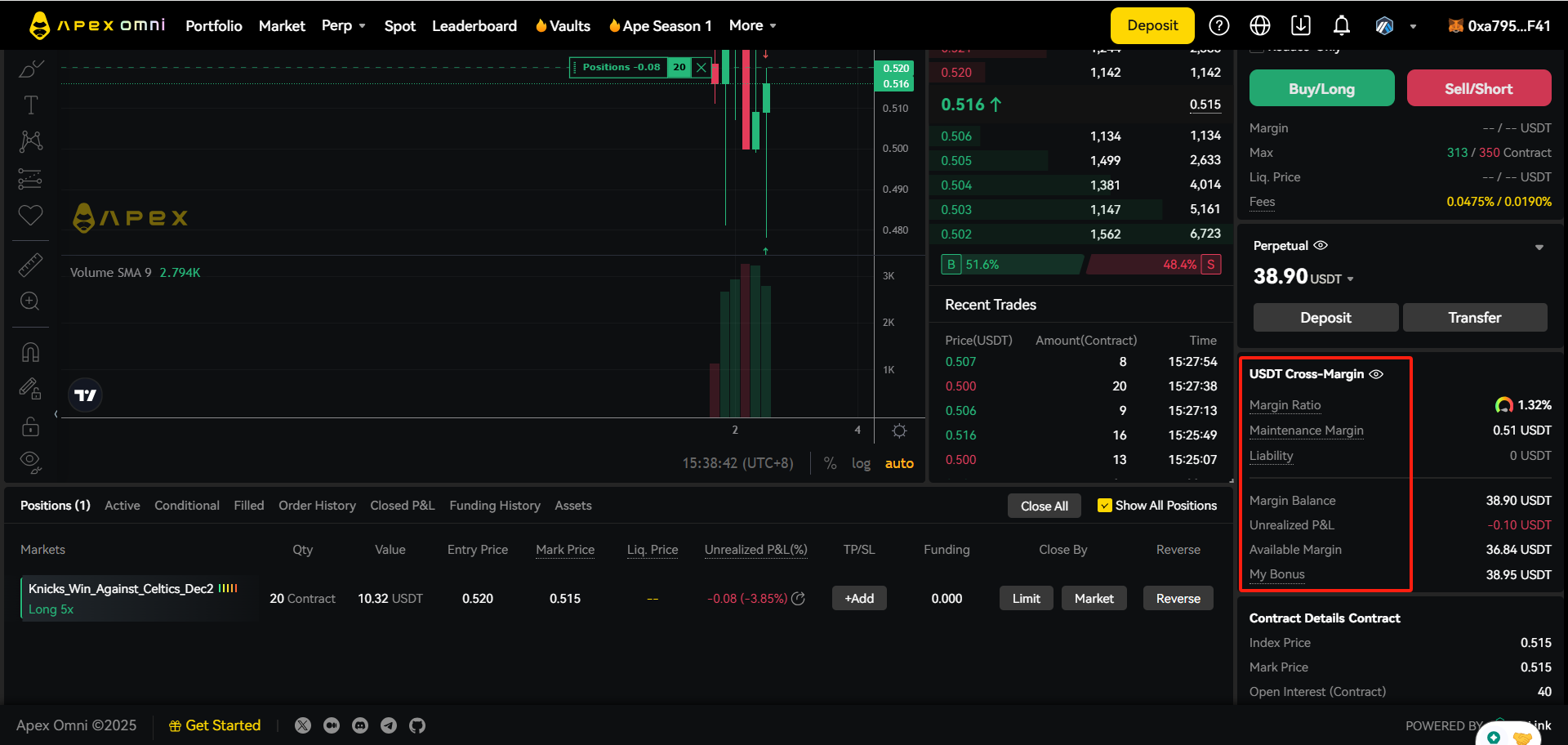The height and width of the screenshot is (745, 1568).
Task: Open the Leaderboard menu item
Action: pyautogui.click(x=474, y=26)
